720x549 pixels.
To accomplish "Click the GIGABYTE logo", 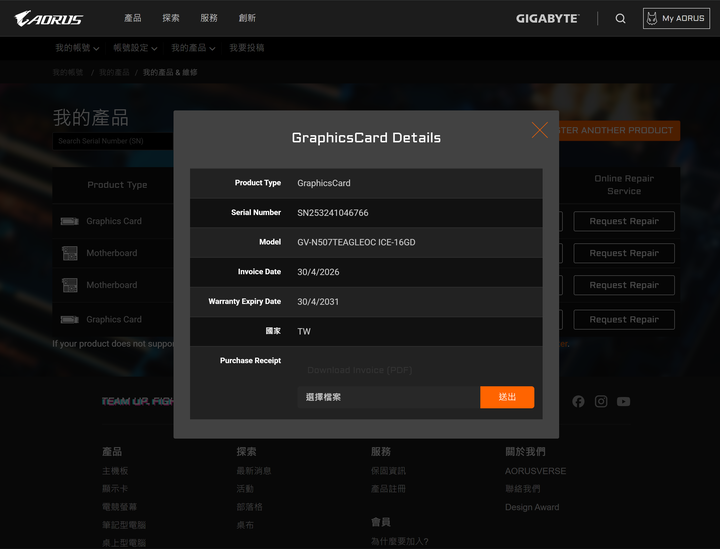I will pyautogui.click(x=547, y=18).
